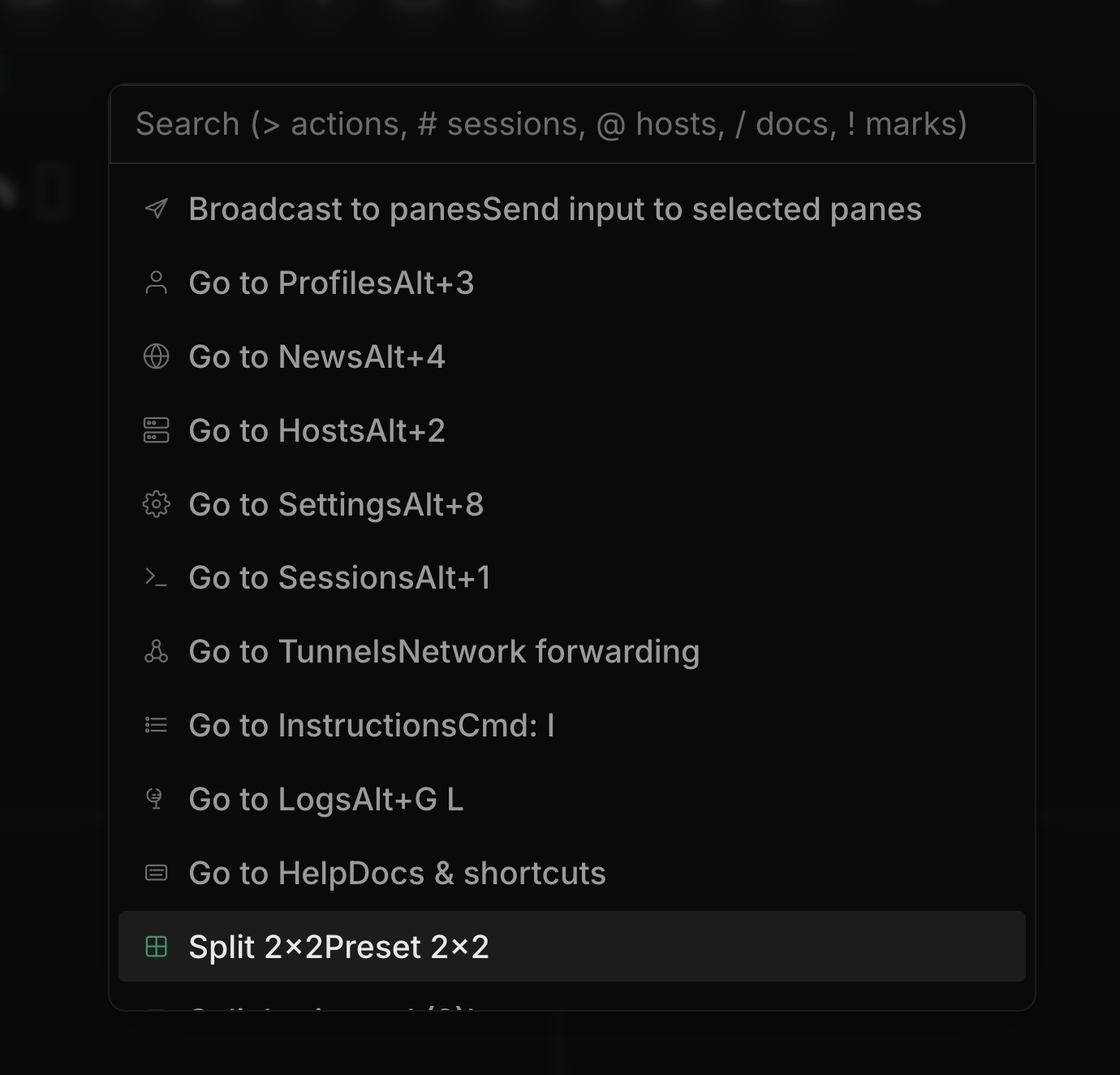Click the terminal prompt icon beside Go to Sessions

(x=156, y=577)
